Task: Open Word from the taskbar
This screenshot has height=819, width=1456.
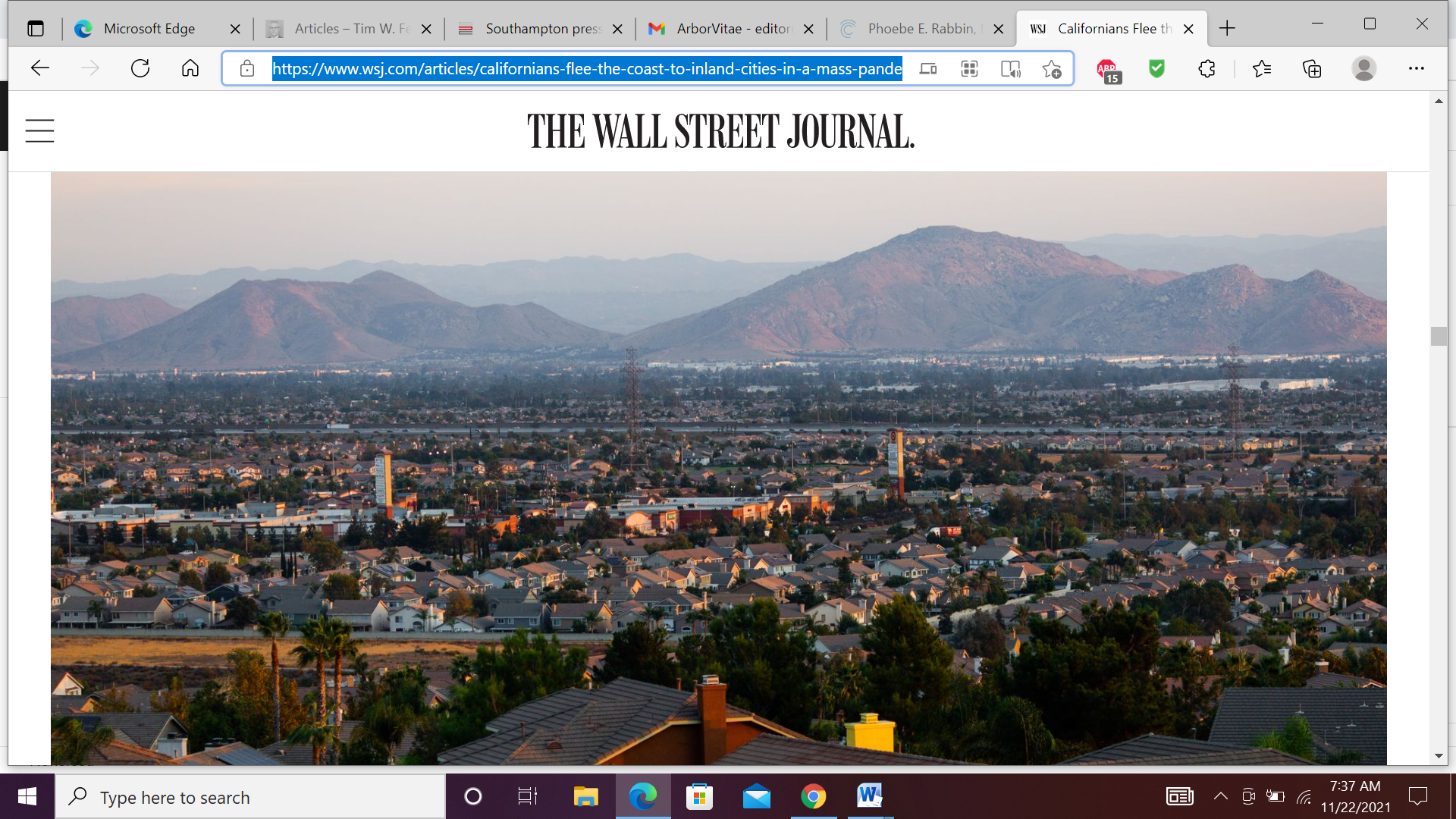Action: (869, 796)
